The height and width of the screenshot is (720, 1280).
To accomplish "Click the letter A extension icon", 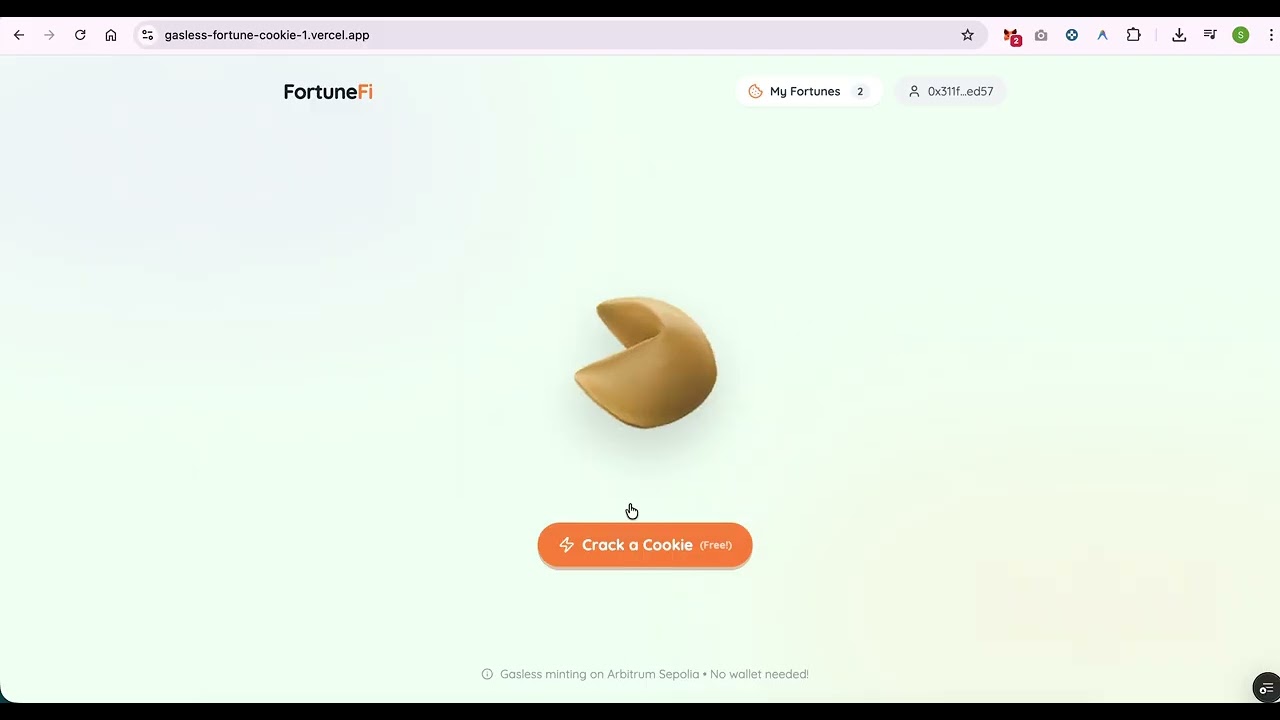I will coord(1102,35).
